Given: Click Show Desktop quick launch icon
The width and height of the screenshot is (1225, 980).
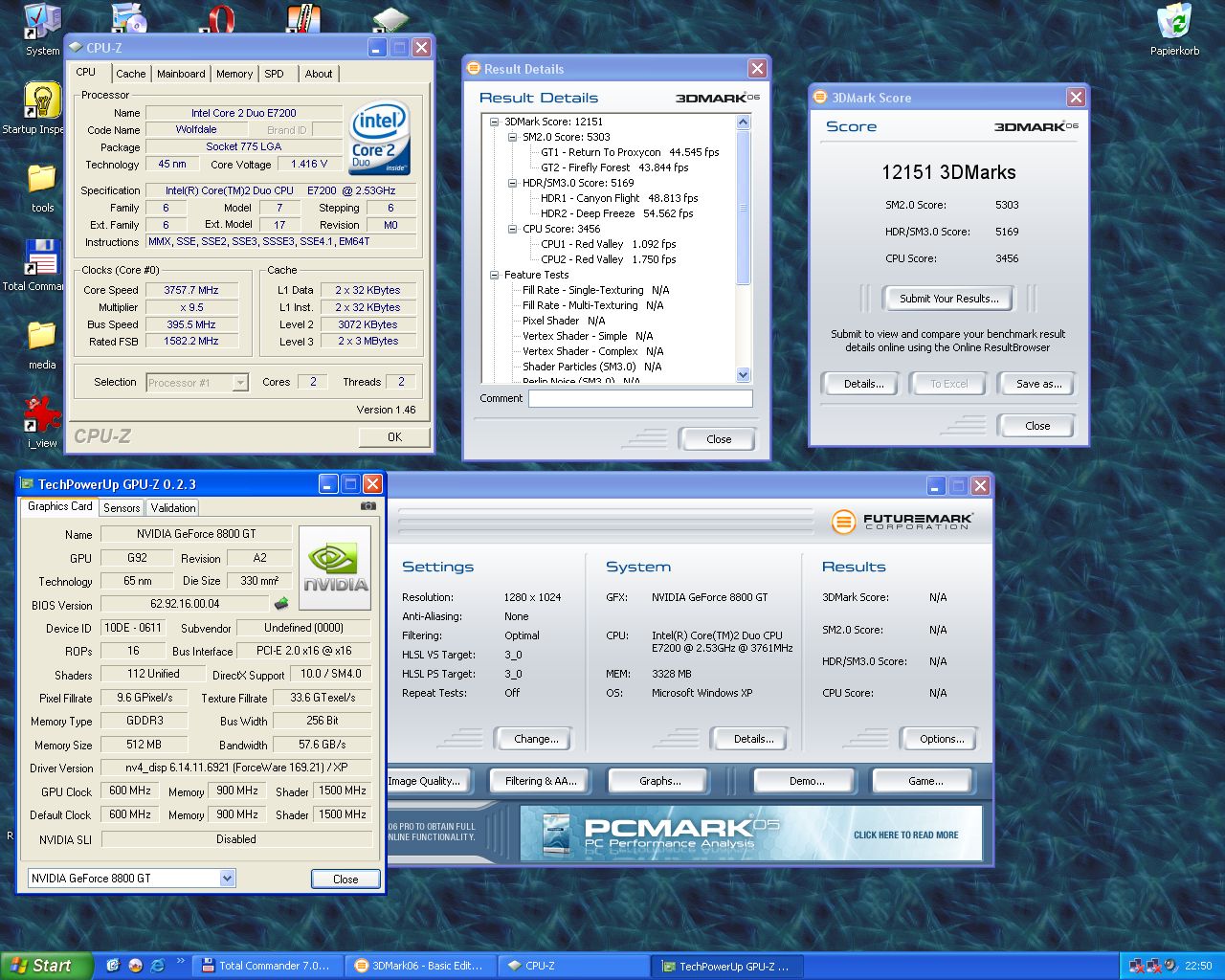Looking at the screenshot, I should [113, 966].
